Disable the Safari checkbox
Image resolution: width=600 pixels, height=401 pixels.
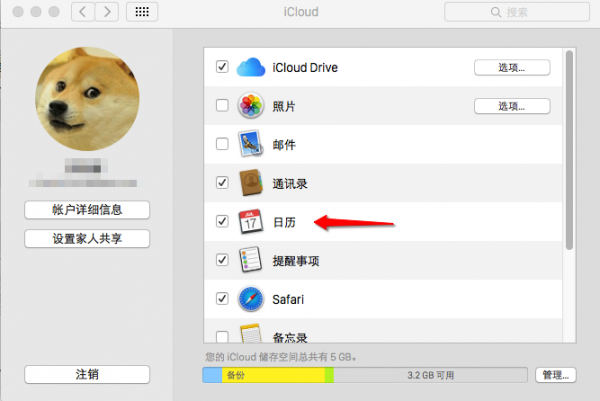pyautogui.click(x=222, y=298)
